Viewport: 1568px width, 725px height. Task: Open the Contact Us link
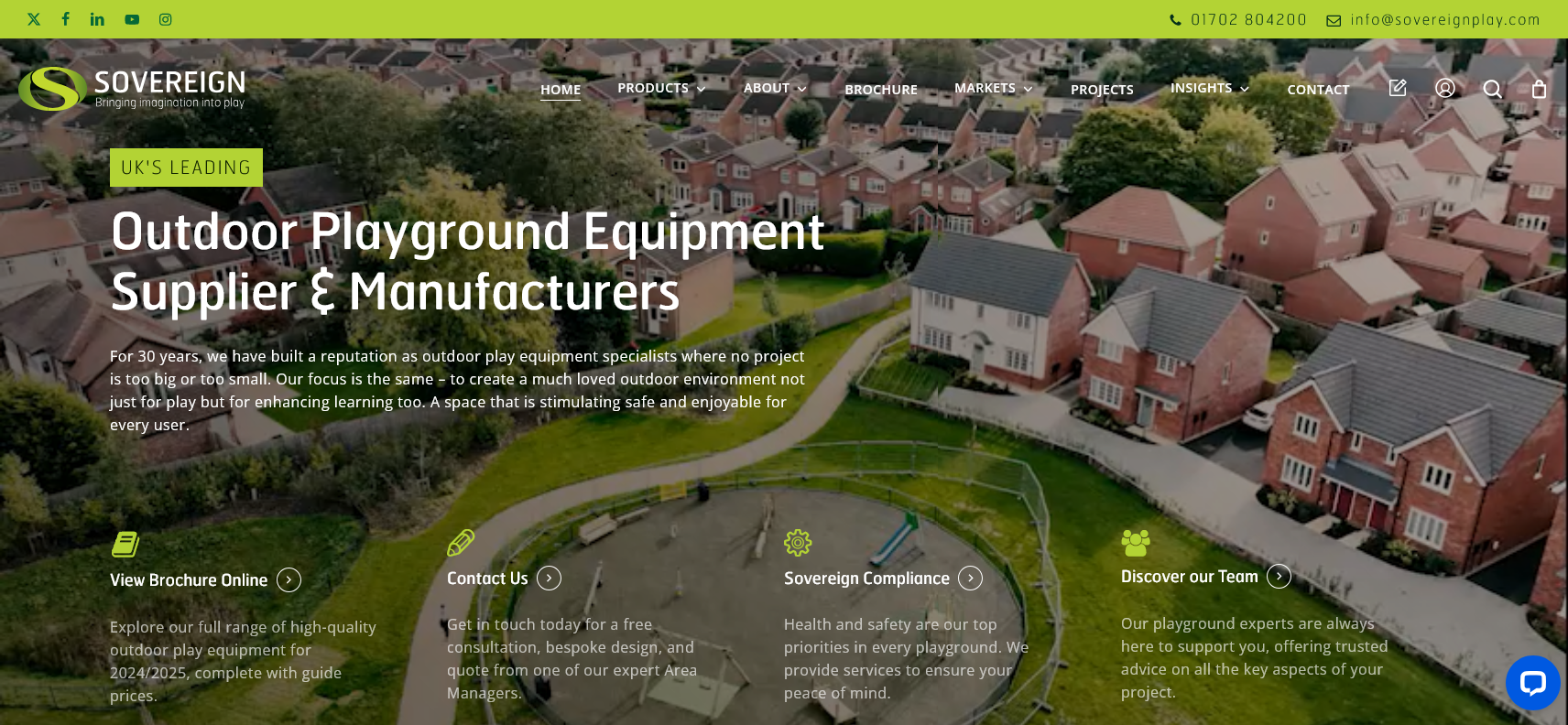(487, 579)
